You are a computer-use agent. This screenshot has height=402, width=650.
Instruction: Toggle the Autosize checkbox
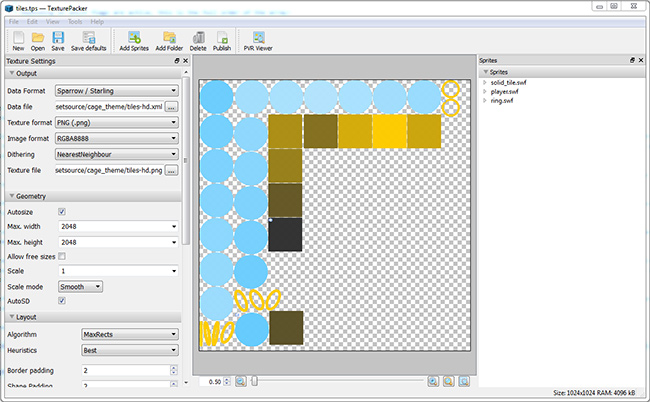pos(62,212)
